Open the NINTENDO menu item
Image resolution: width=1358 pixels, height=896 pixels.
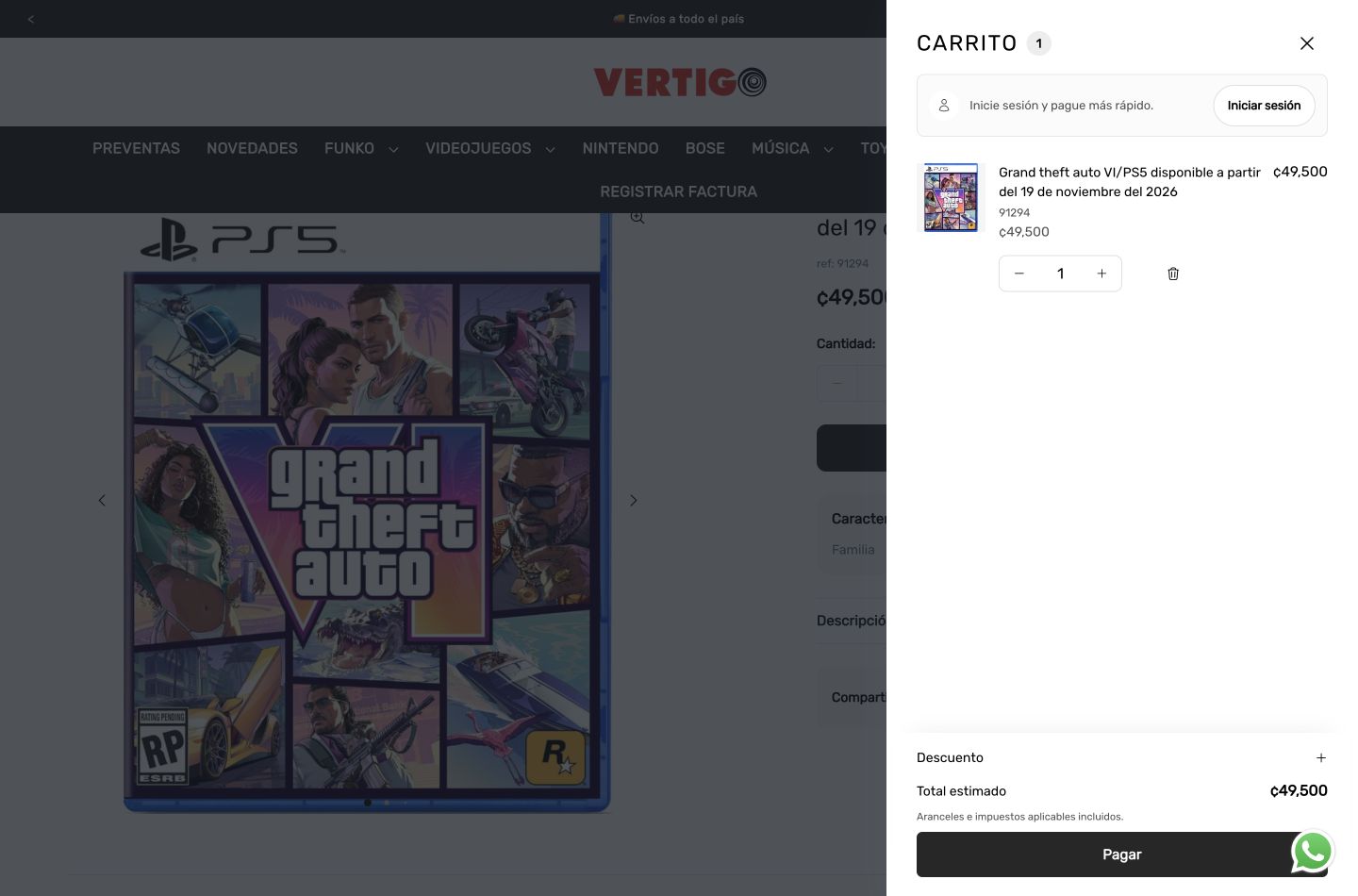621,148
